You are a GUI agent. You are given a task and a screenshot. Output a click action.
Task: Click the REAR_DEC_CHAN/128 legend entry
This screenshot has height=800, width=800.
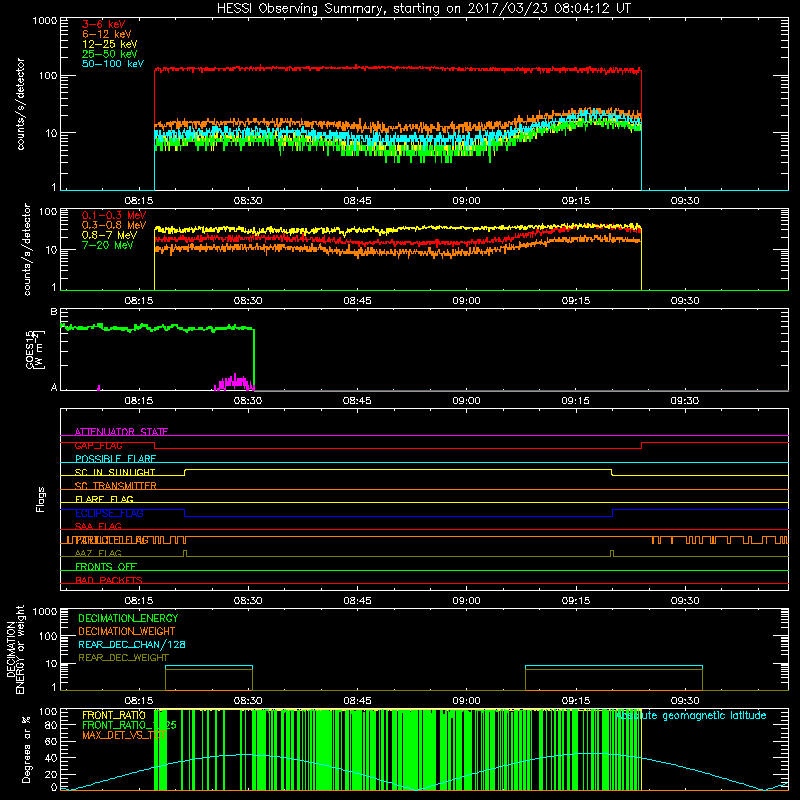[x=132, y=644]
